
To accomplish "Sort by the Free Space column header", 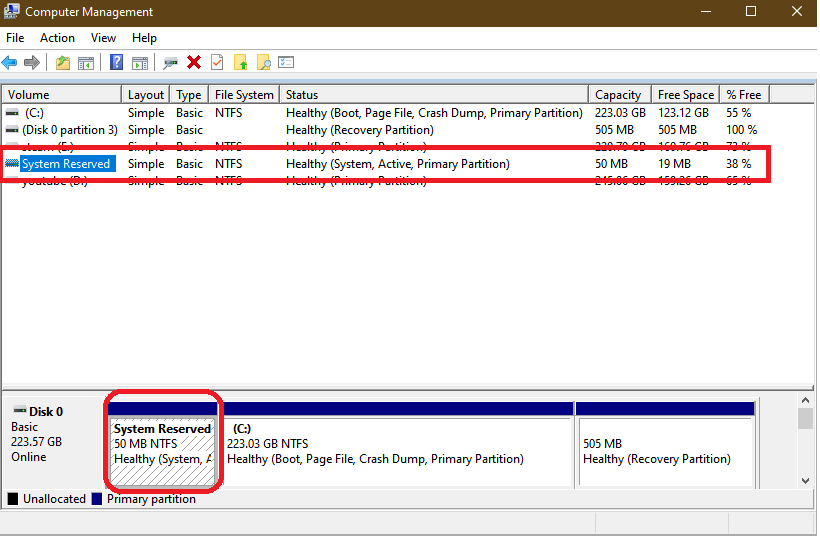I will click(686, 95).
